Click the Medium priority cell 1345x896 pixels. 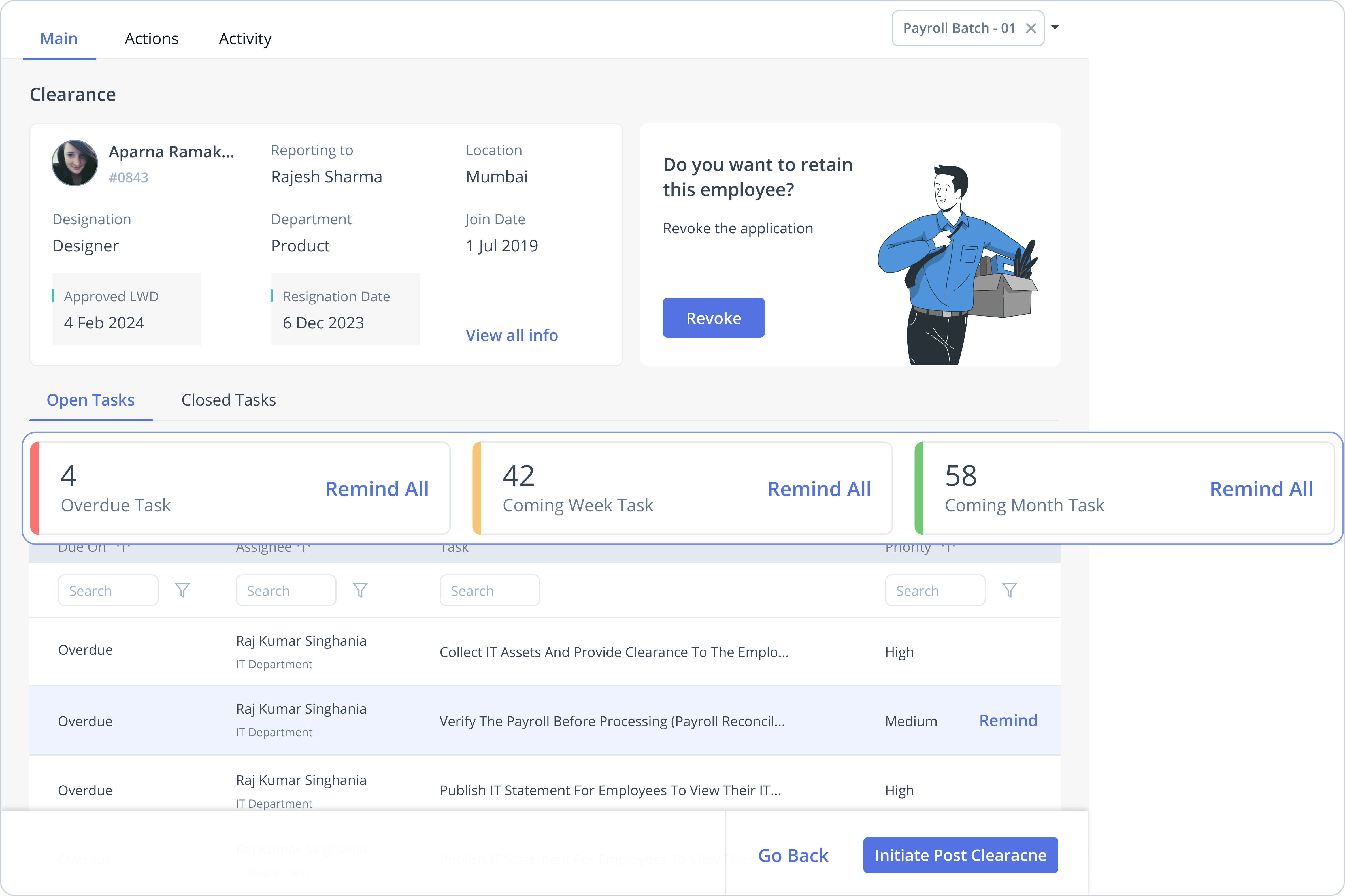pyautogui.click(x=911, y=721)
